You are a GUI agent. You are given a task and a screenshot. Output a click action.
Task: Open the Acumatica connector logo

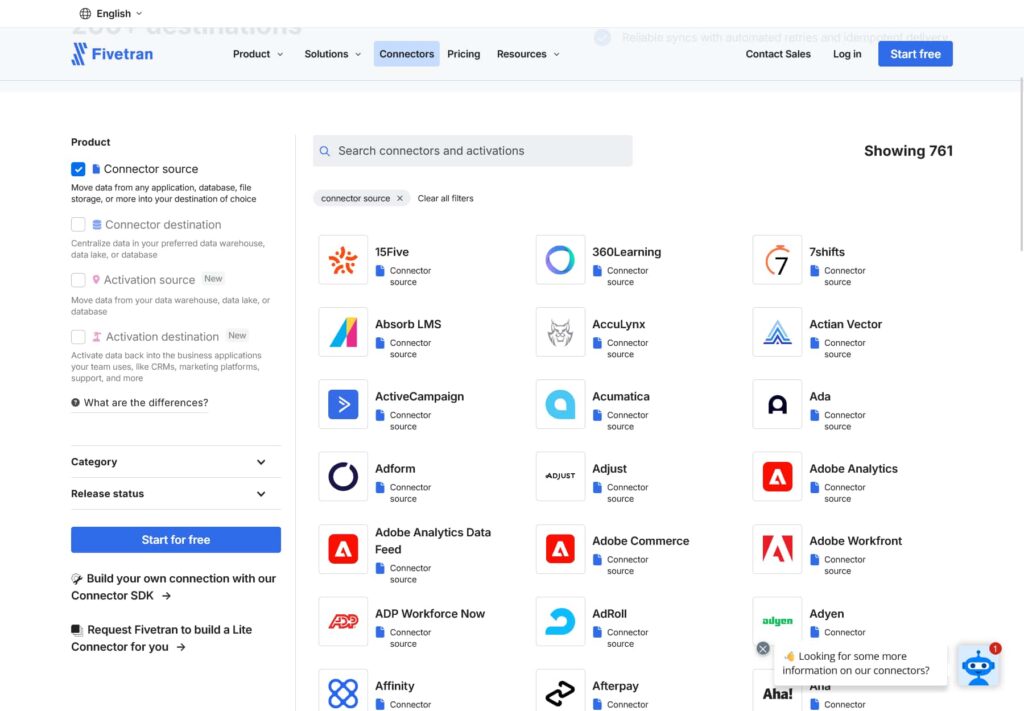pyautogui.click(x=560, y=404)
